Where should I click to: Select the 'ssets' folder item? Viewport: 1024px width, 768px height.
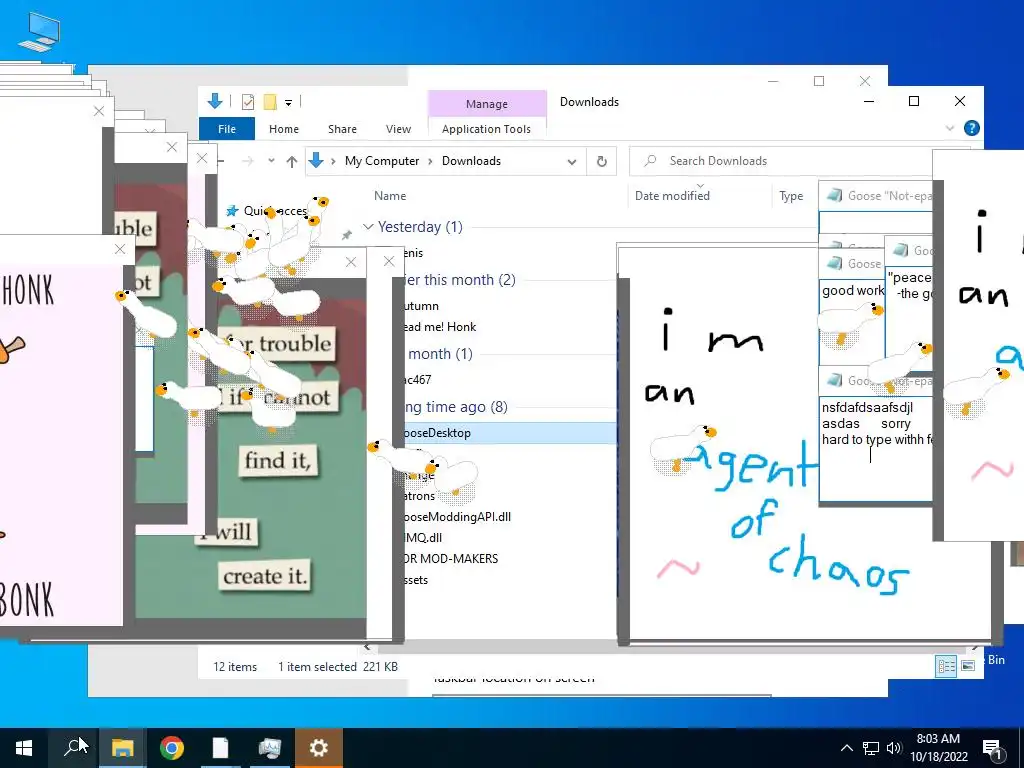coord(415,580)
